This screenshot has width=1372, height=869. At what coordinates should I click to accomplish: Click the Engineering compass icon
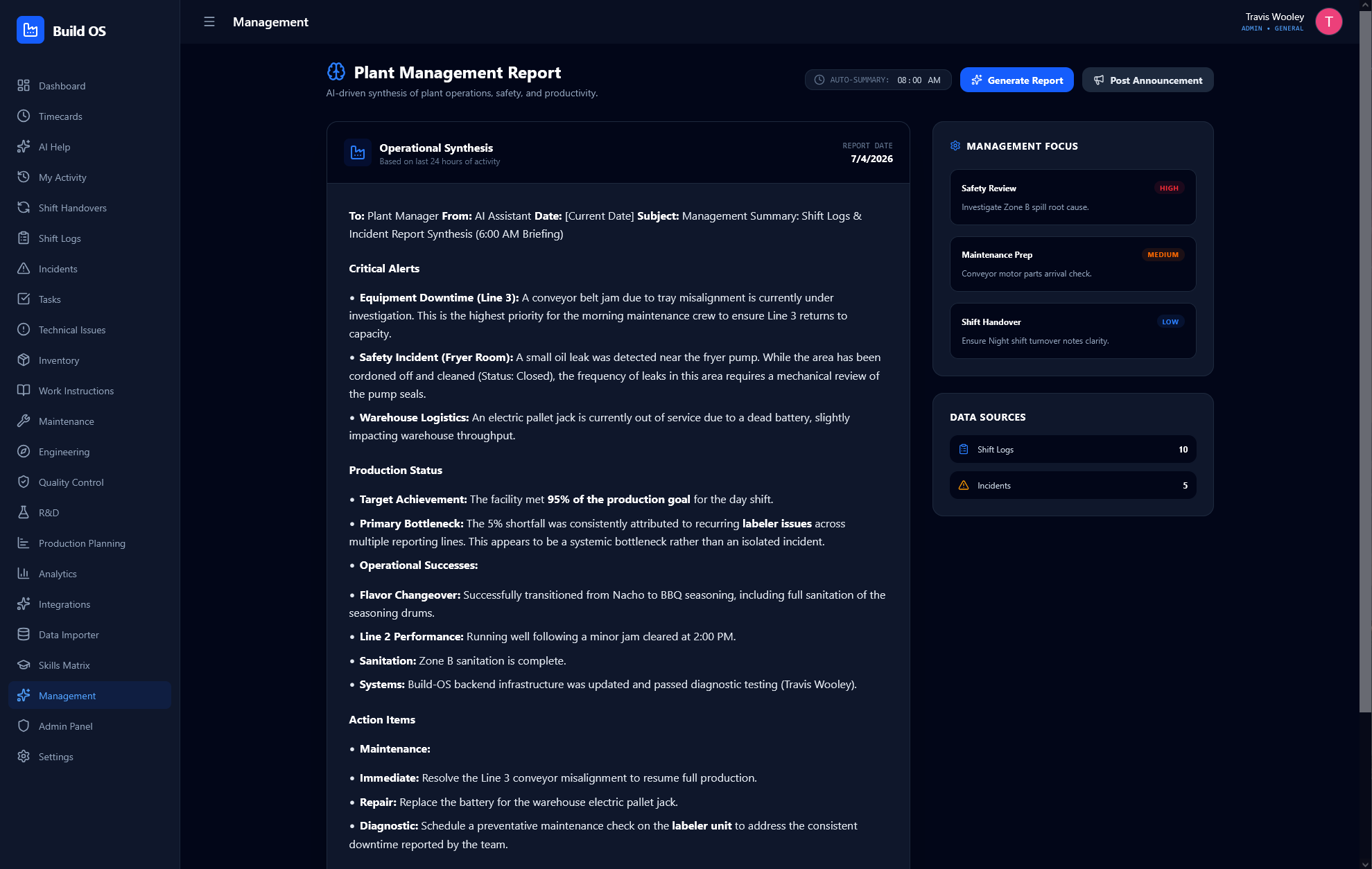click(x=24, y=451)
